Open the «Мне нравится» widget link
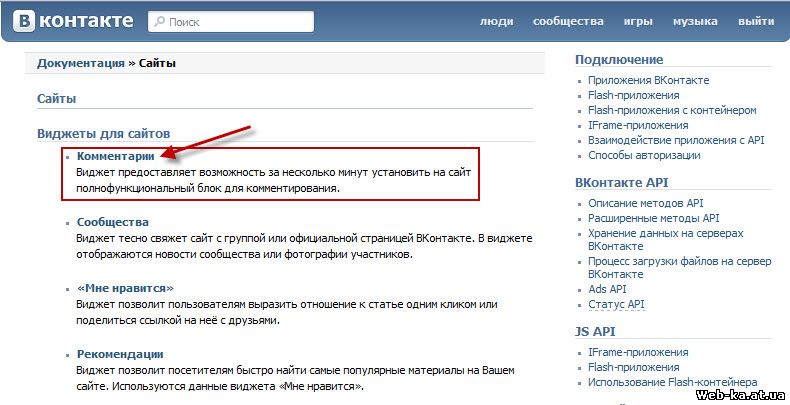Screen dimensions: 790x405 click(125, 288)
